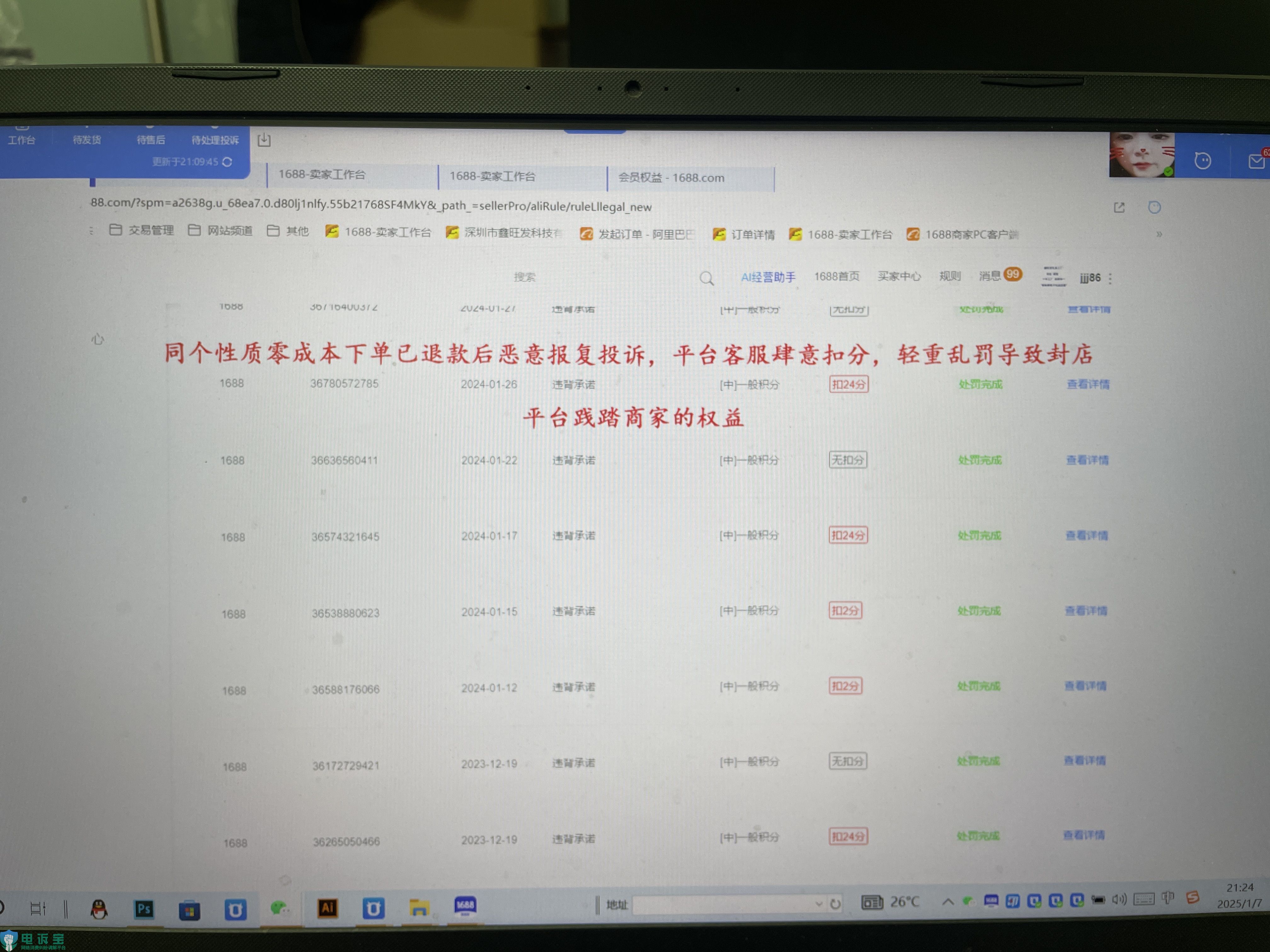Click the touch keyboard icon in tray
The image size is (1270, 952).
pyautogui.click(x=1144, y=898)
